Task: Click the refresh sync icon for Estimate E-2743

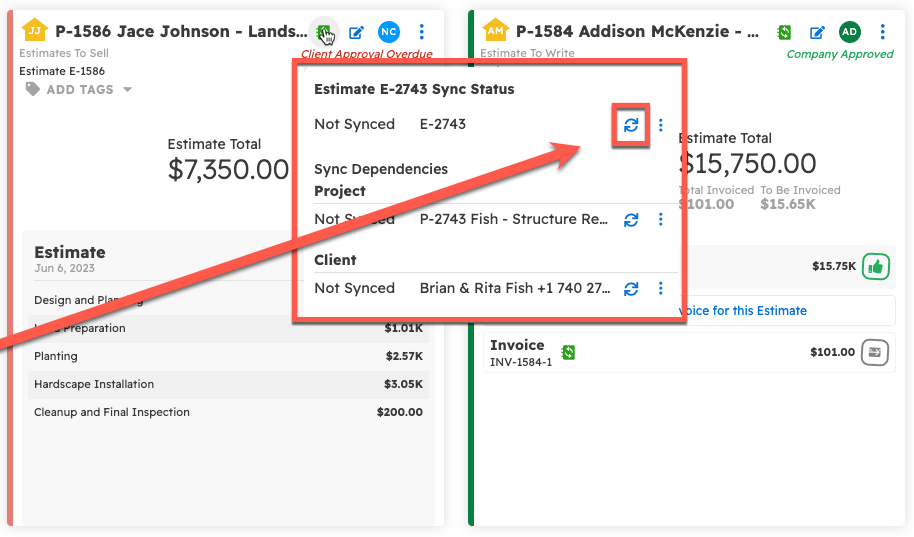Action: [631, 125]
